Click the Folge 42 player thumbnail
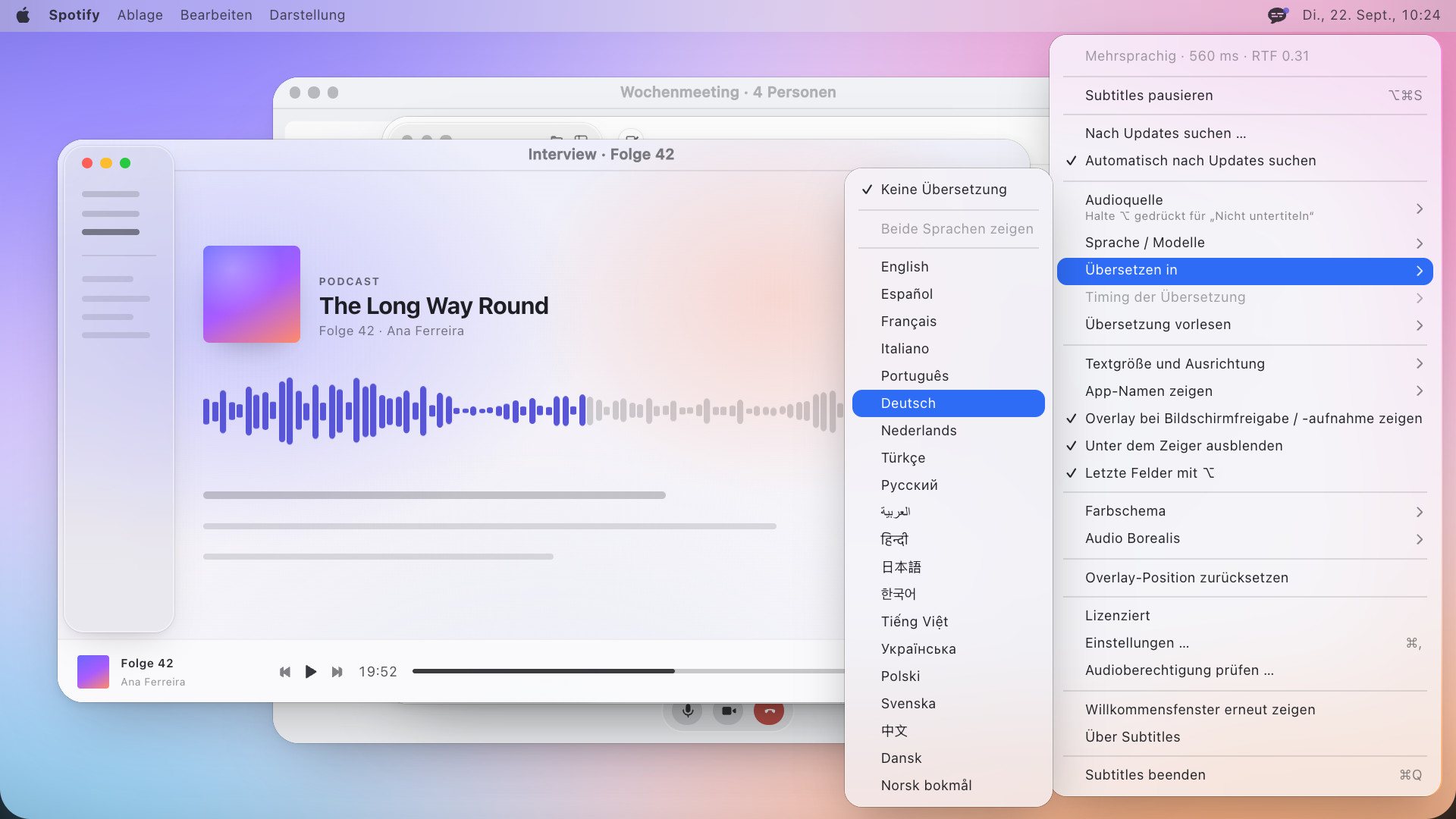Image resolution: width=1456 pixels, height=819 pixels. click(93, 672)
